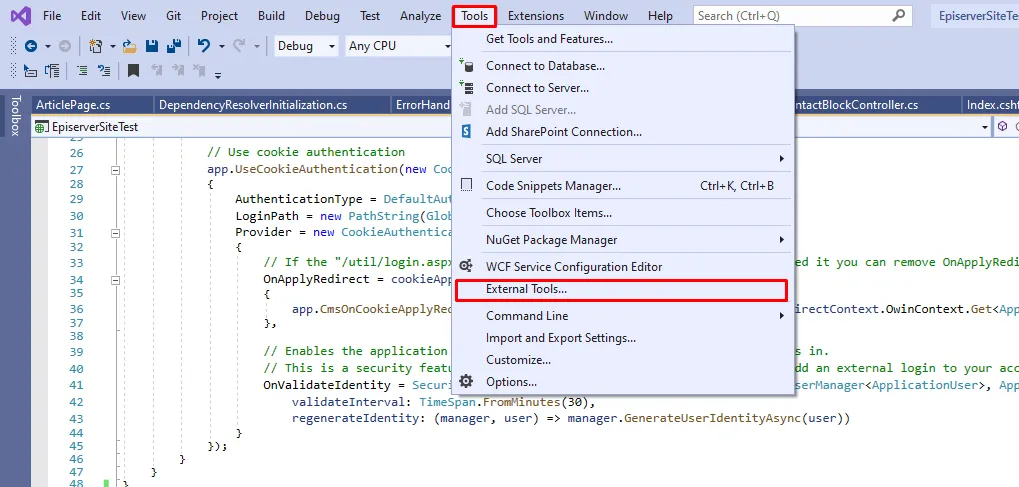Viewport: 1019px width, 487px height.
Task: Open the Any CPU platform dropdown
Action: [399, 46]
